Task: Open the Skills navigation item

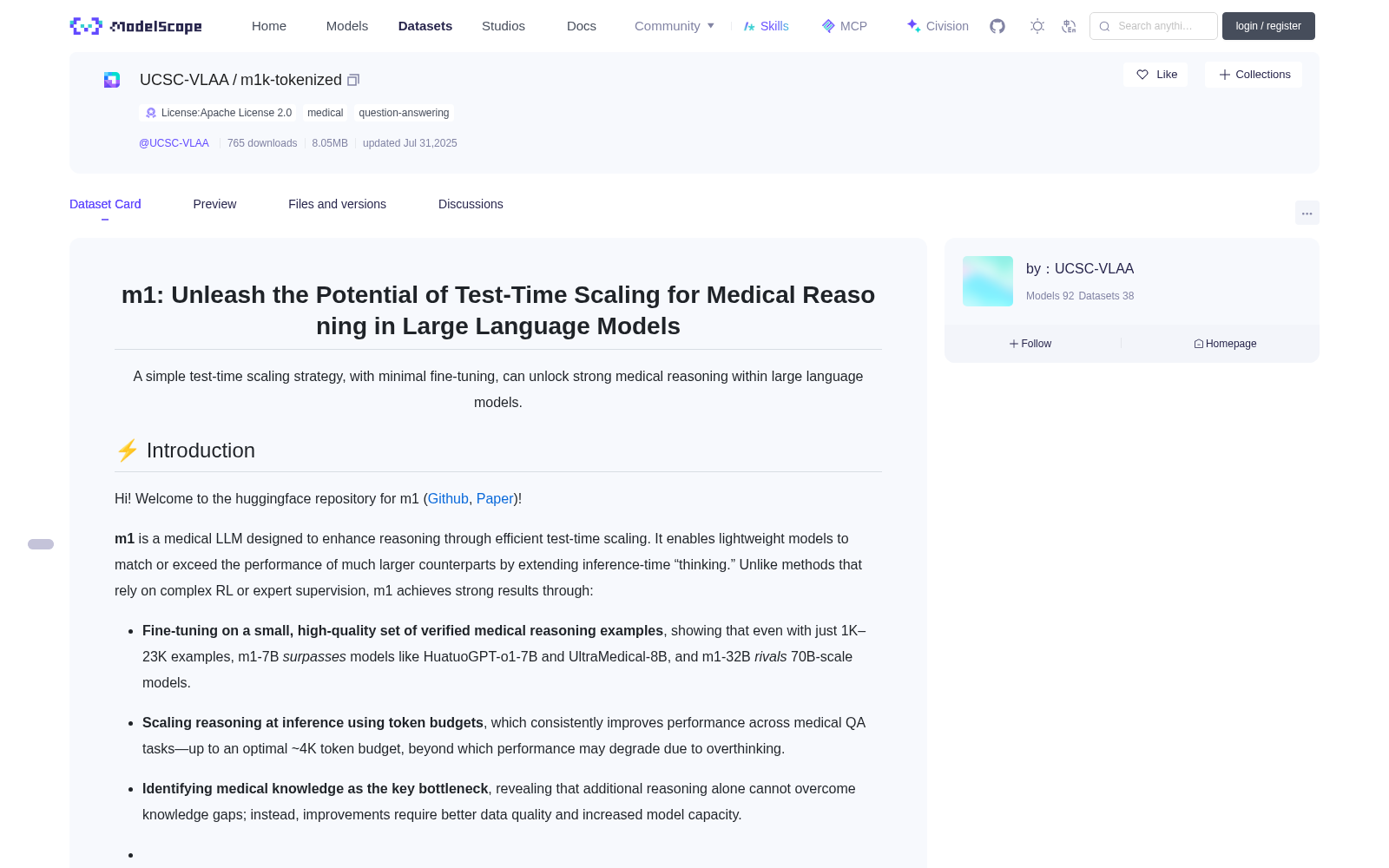Action: coord(766,26)
